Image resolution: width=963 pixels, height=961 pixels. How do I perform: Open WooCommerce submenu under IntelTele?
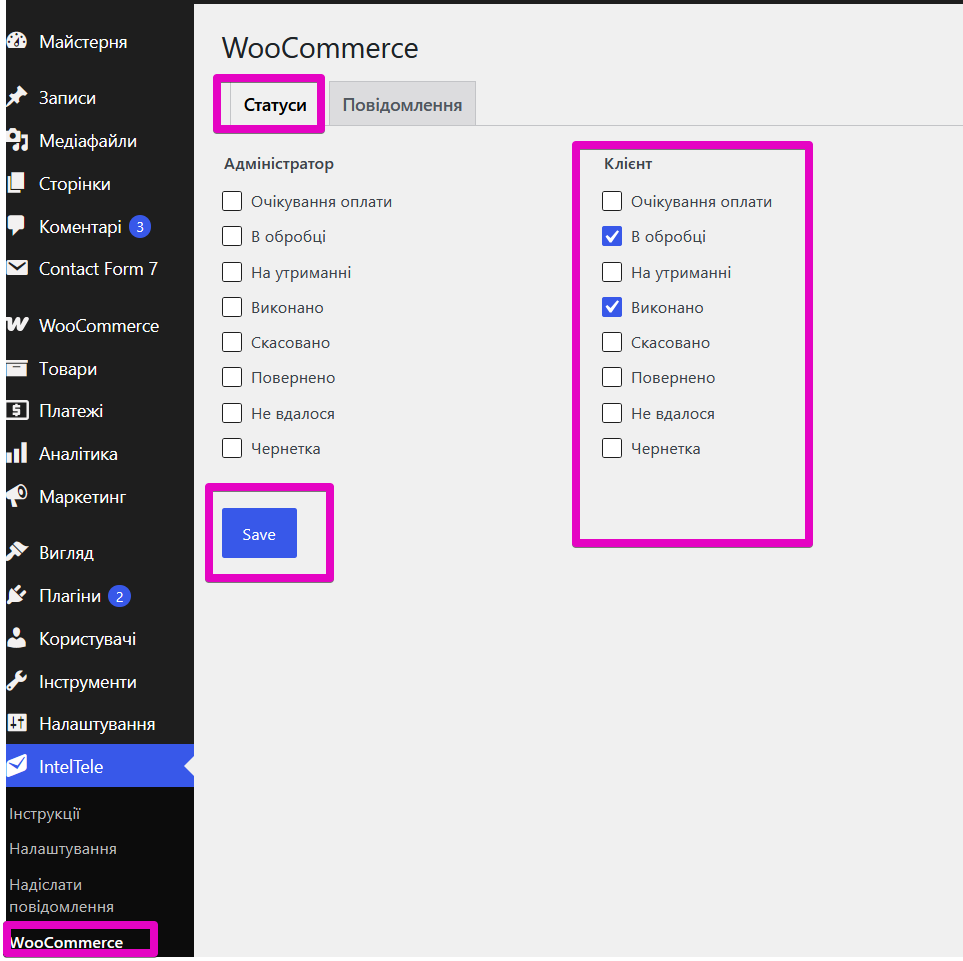point(66,942)
